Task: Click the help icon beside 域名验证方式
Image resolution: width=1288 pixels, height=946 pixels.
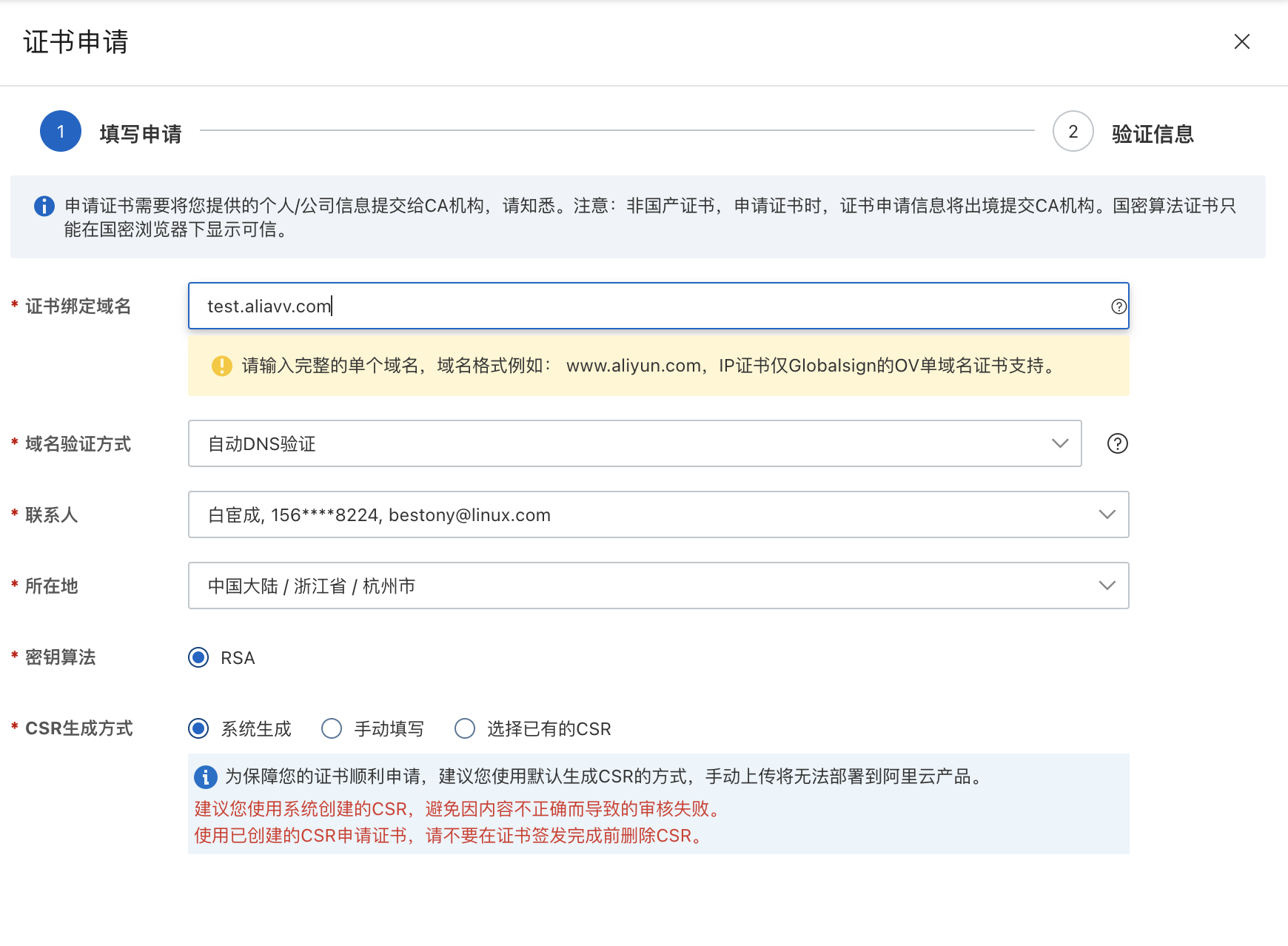Action: [1117, 443]
